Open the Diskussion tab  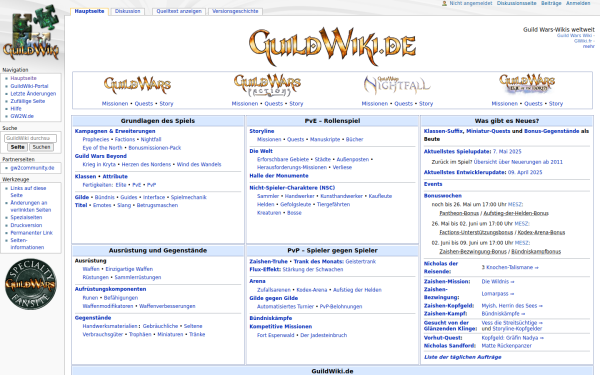tap(127, 11)
